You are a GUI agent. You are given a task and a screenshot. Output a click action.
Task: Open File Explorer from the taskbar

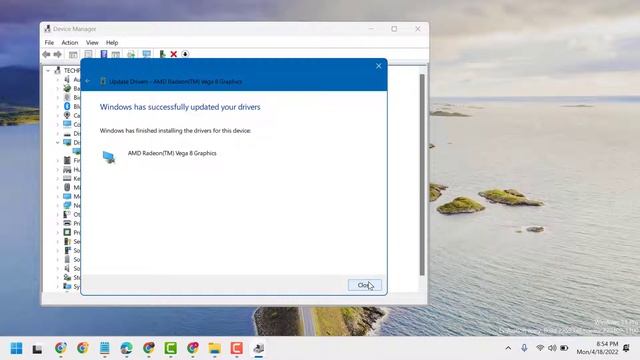coord(214,348)
